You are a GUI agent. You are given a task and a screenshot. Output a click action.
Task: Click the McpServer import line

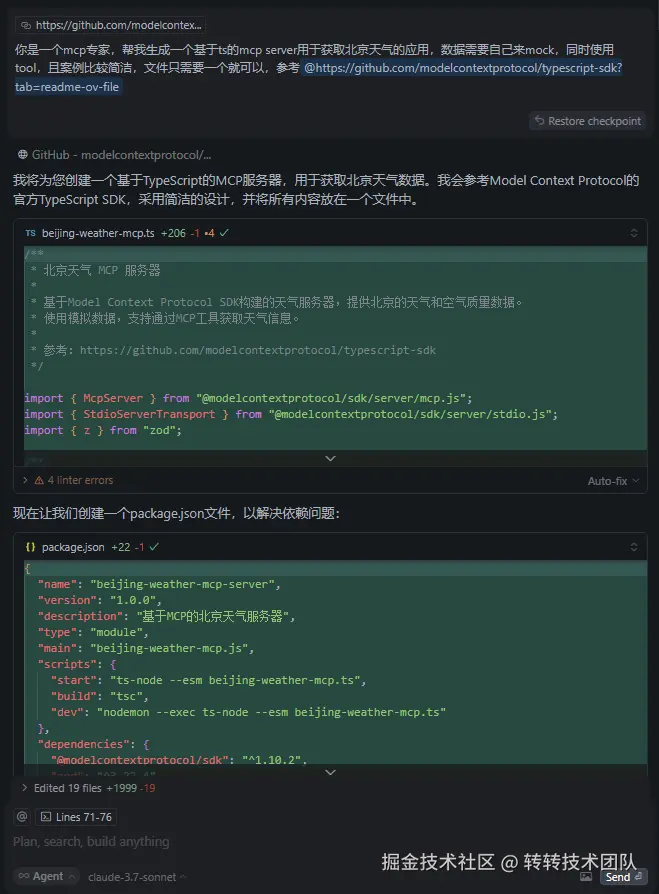click(248, 398)
